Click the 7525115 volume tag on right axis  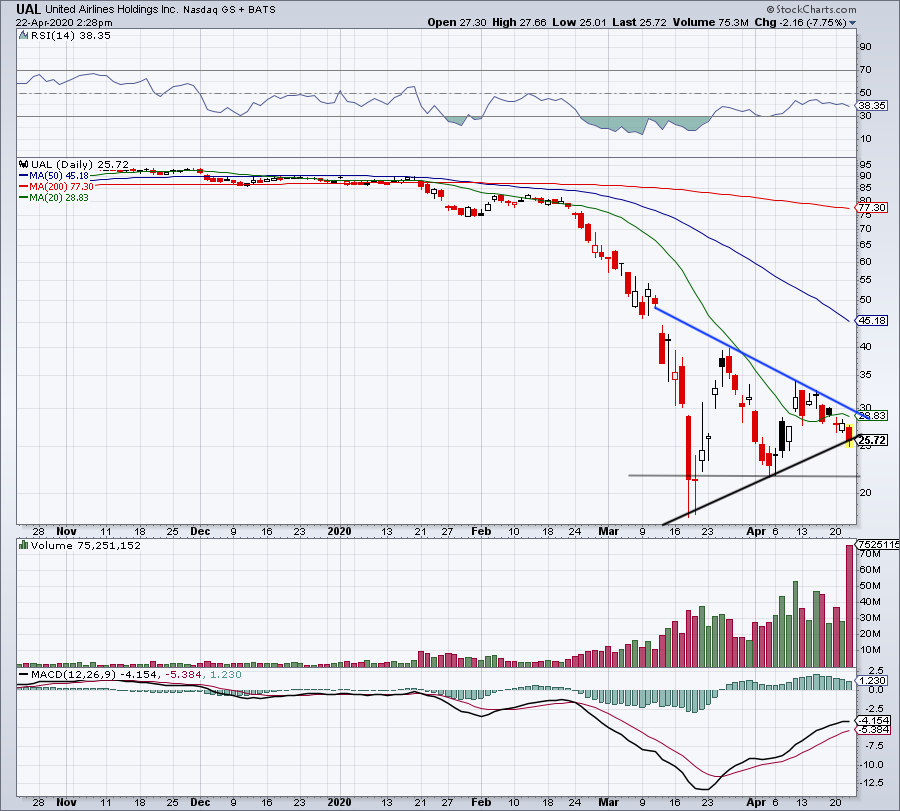tap(878, 544)
